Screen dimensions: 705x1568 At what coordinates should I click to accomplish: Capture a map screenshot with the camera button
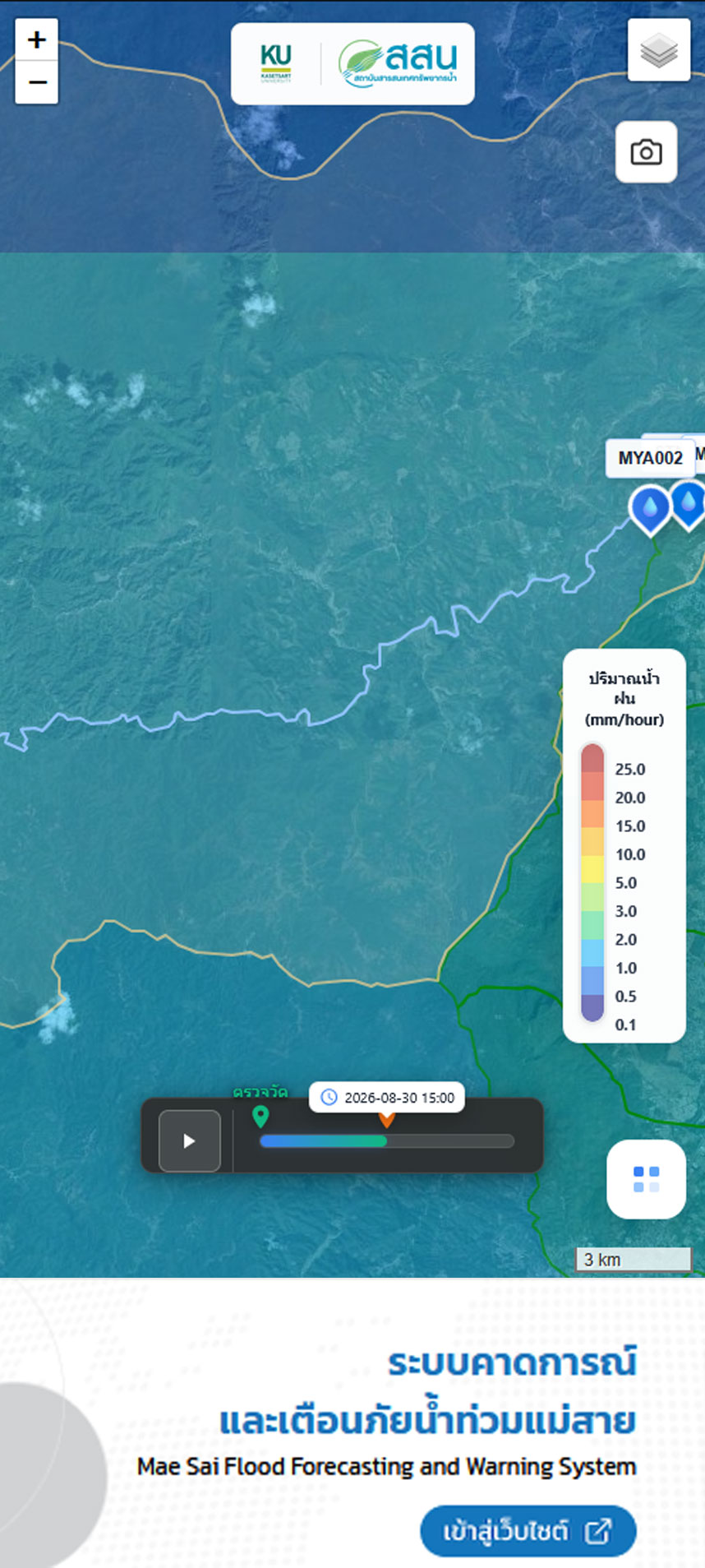pos(647,152)
